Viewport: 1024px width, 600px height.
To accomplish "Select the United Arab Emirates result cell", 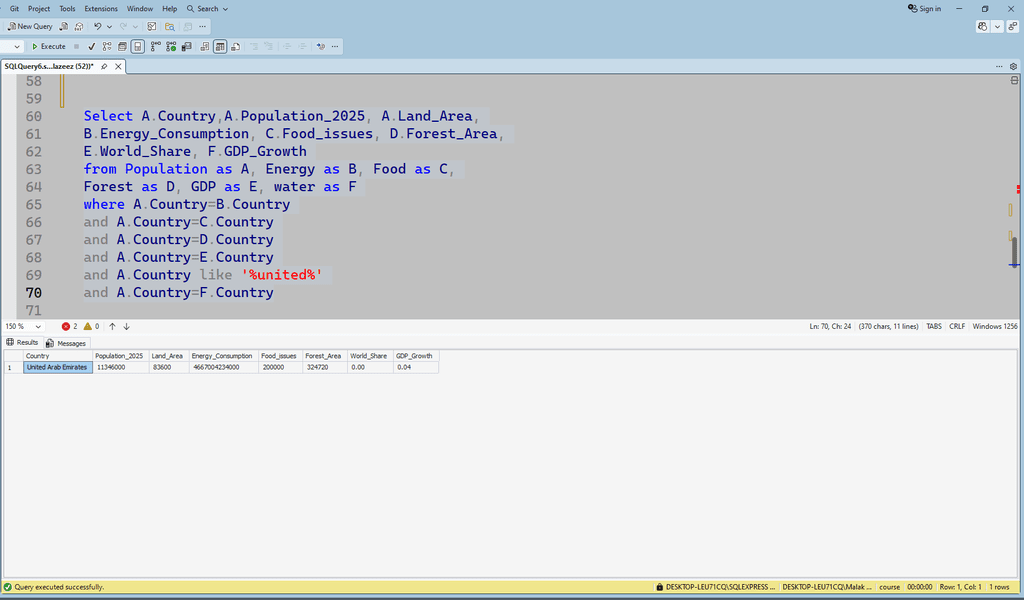I will [58, 367].
